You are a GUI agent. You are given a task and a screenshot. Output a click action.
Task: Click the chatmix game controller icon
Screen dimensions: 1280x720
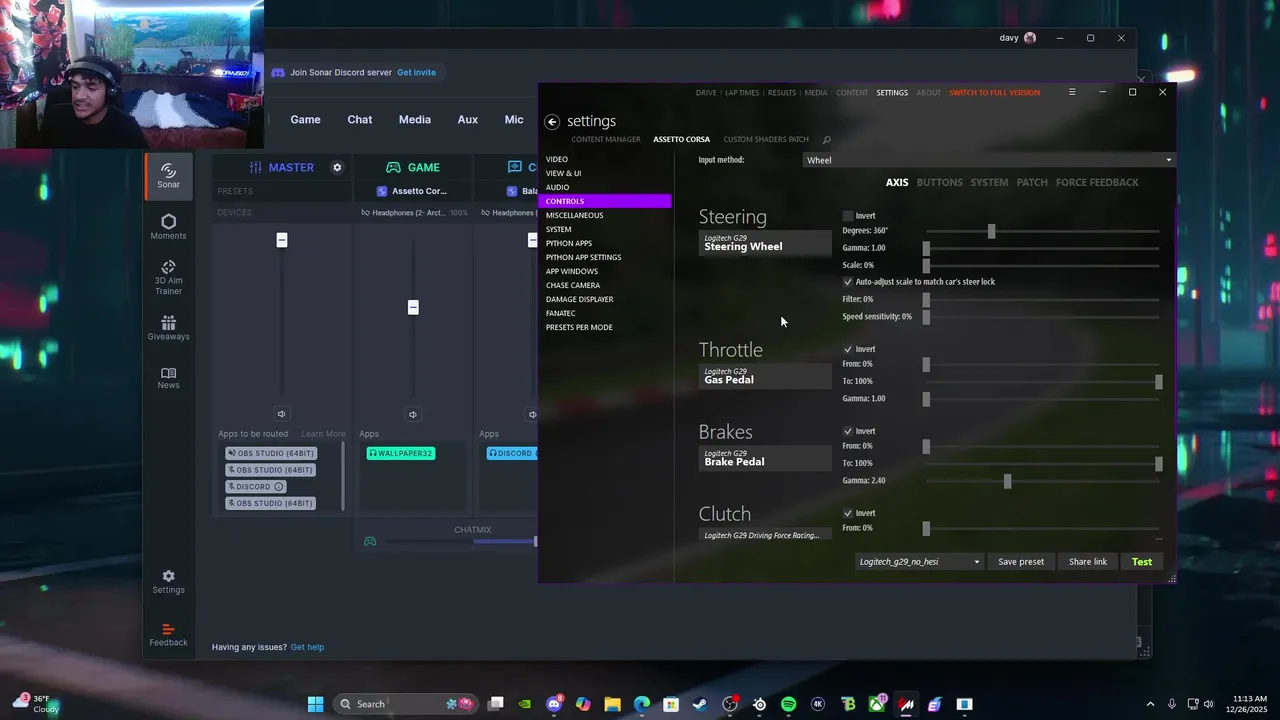[370, 541]
